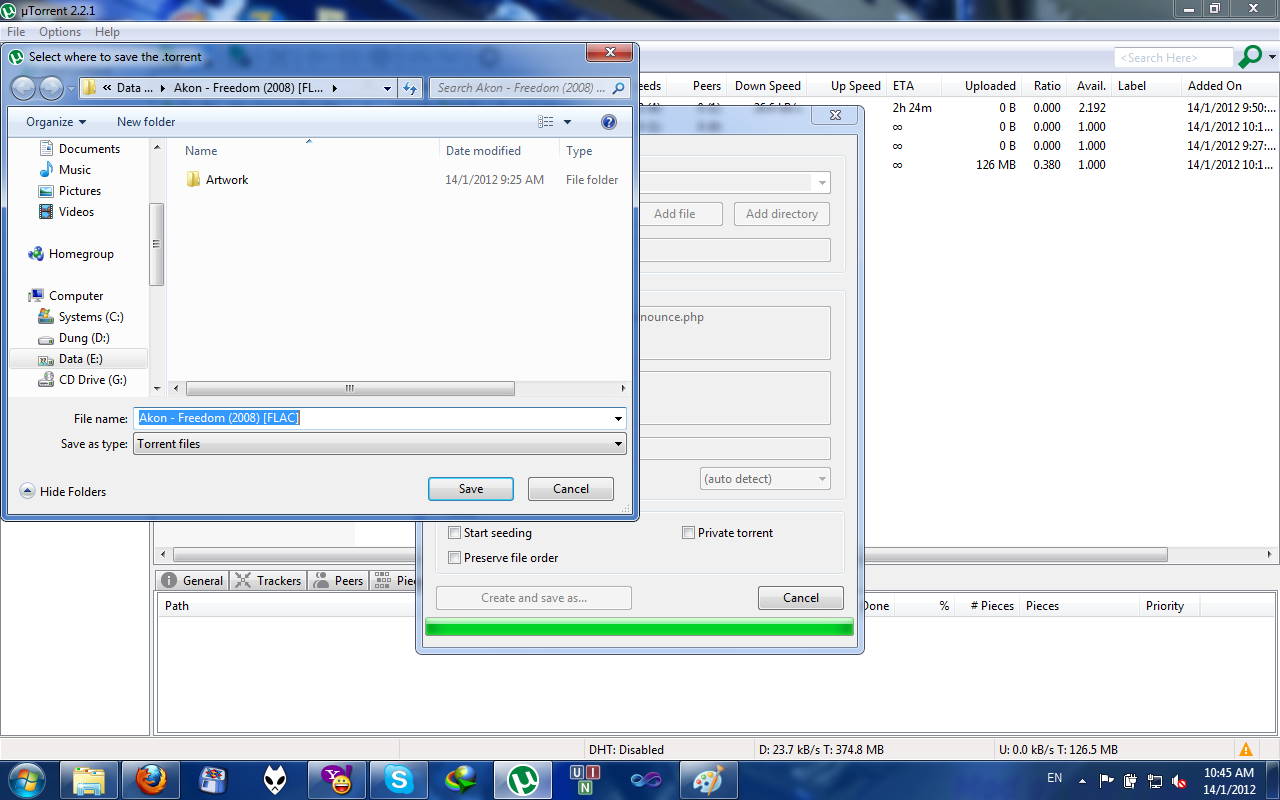This screenshot has height=800, width=1280.
Task: Open recent pages dropdown beside Forward arrow
Action: tap(71, 89)
